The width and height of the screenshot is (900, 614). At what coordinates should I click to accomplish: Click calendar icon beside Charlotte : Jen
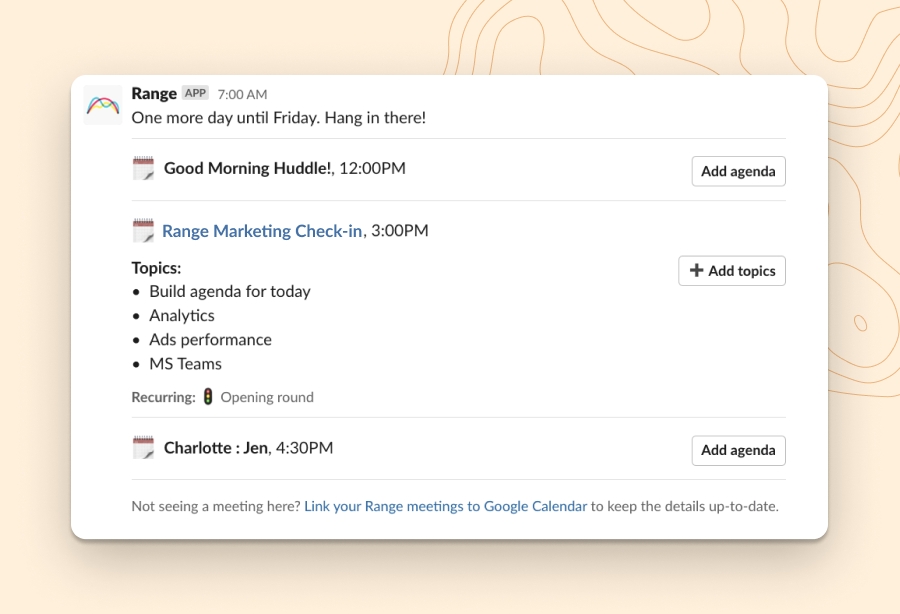click(x=143, y=448)
